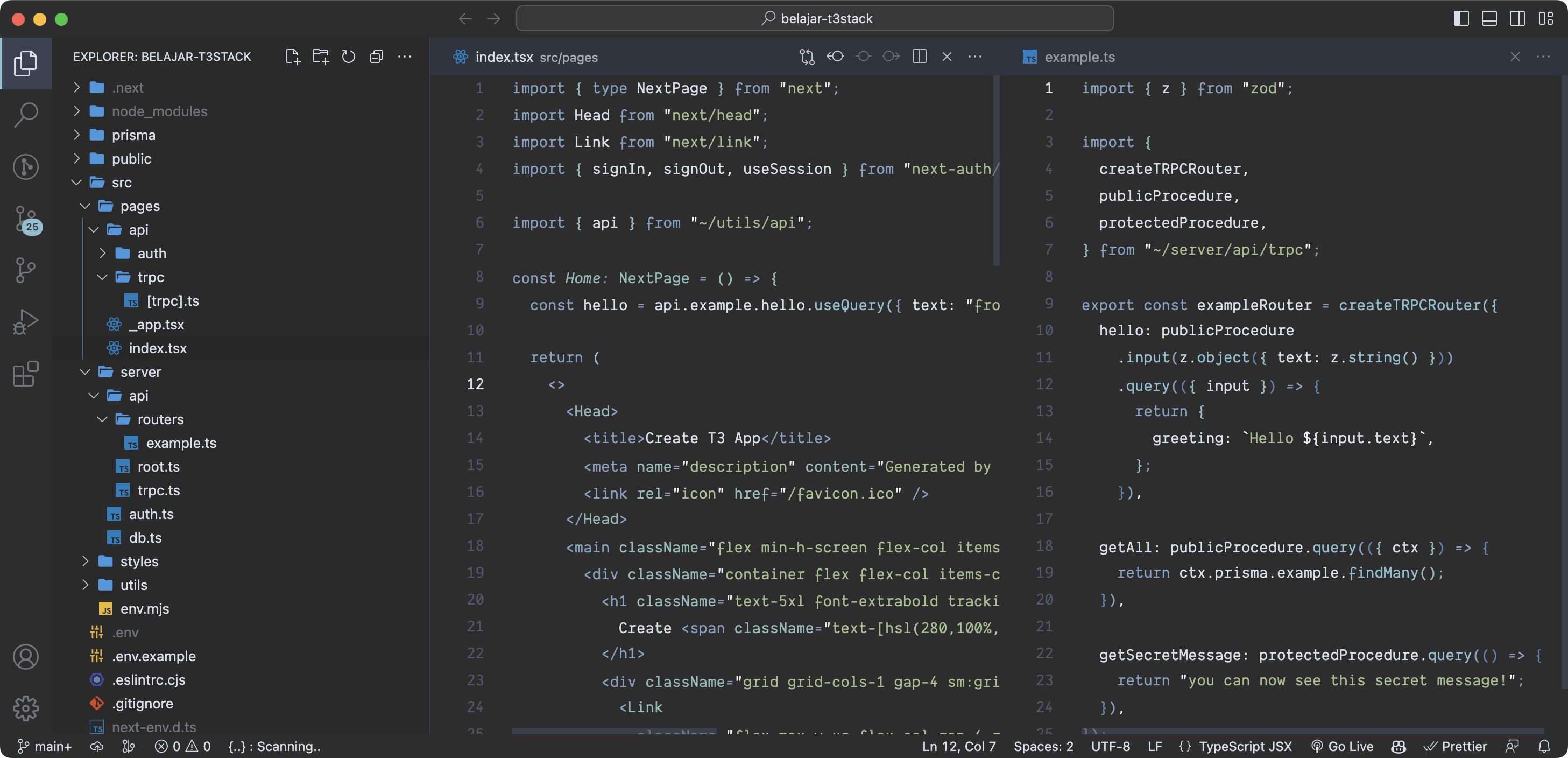Image resolution: width=1568 pixels, height=758 pixels.
Task: Open the Run and Debug view
Action: pyautogui.click(x=26, y=322)
